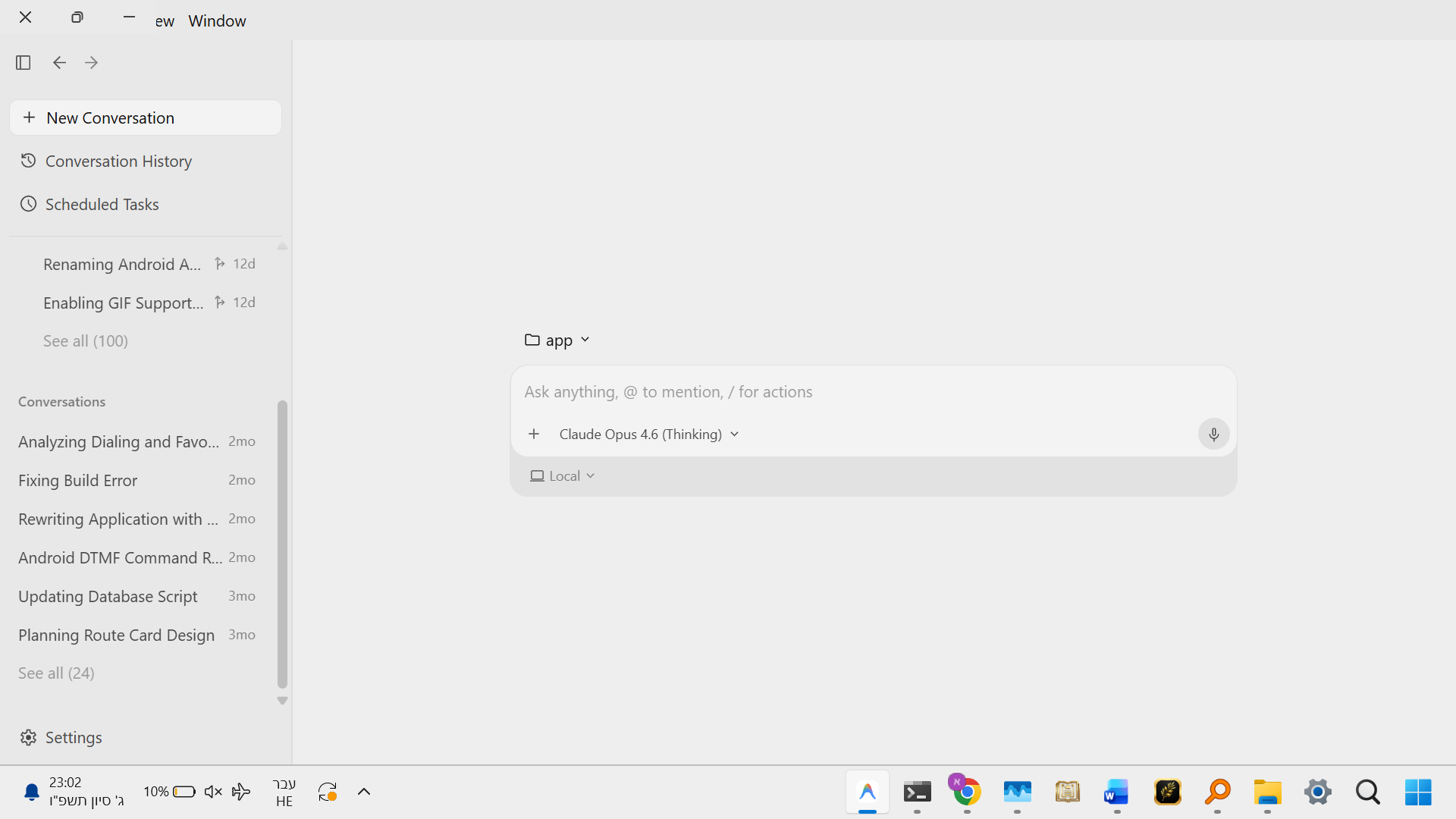Screen dimensions: 1456x819
Task: Select the "Fixing Build Error" conversation
Action: (x=136, y=480)
